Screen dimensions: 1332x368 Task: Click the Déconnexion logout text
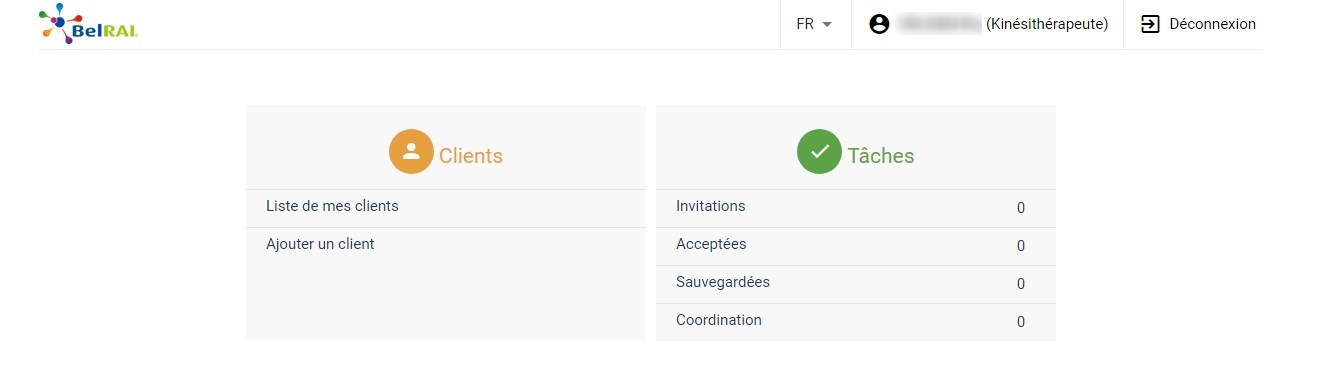(1212, 24)
